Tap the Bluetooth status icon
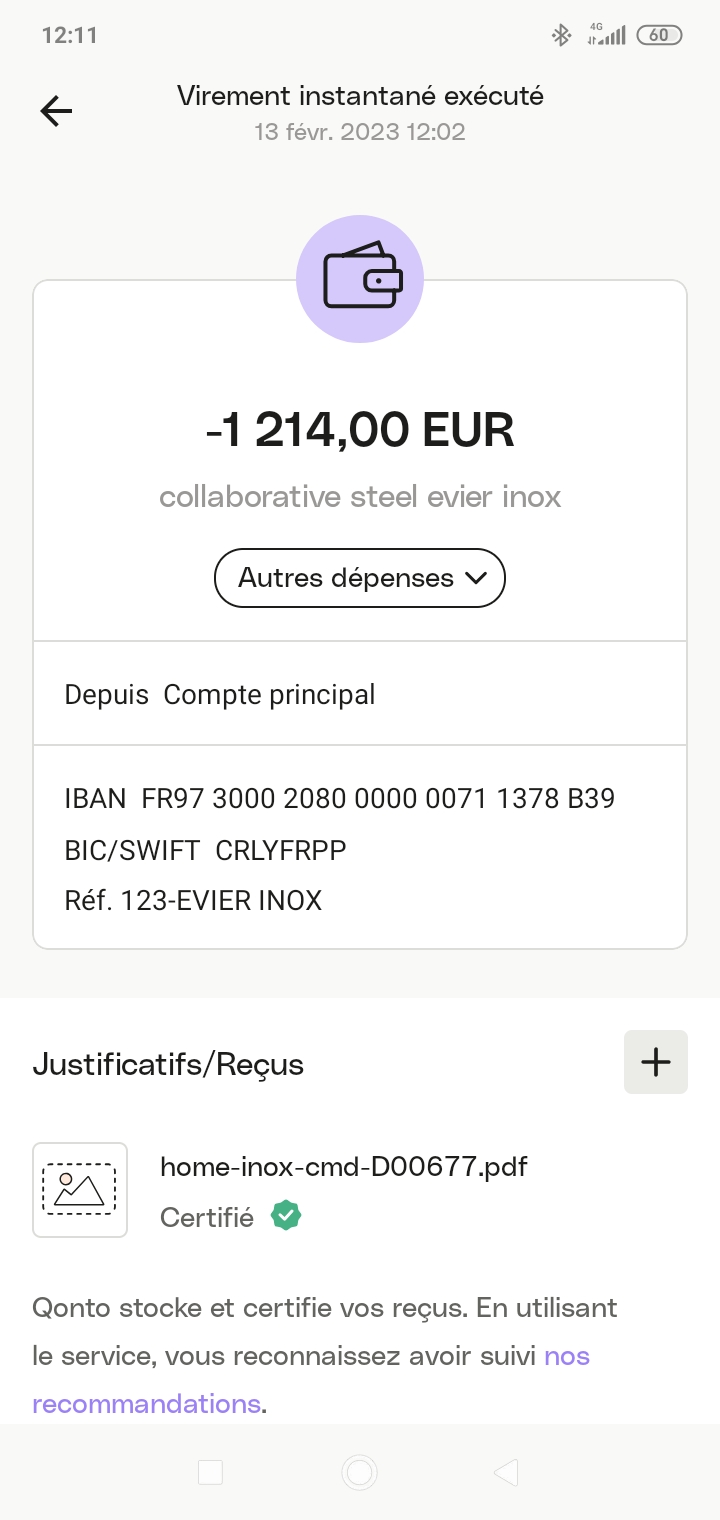Viewport: 720px width, 1520px height. coord(561,36)
